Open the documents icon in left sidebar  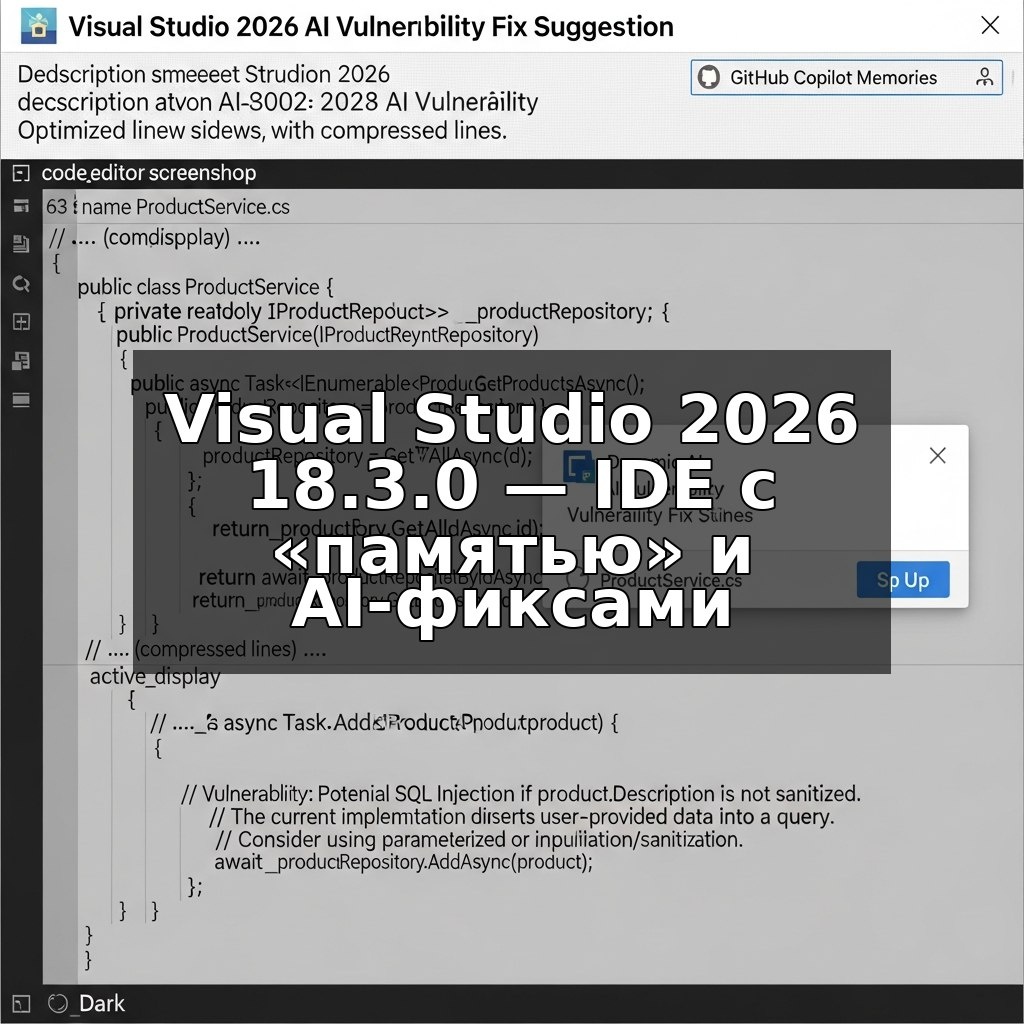(x=21, y=244)
